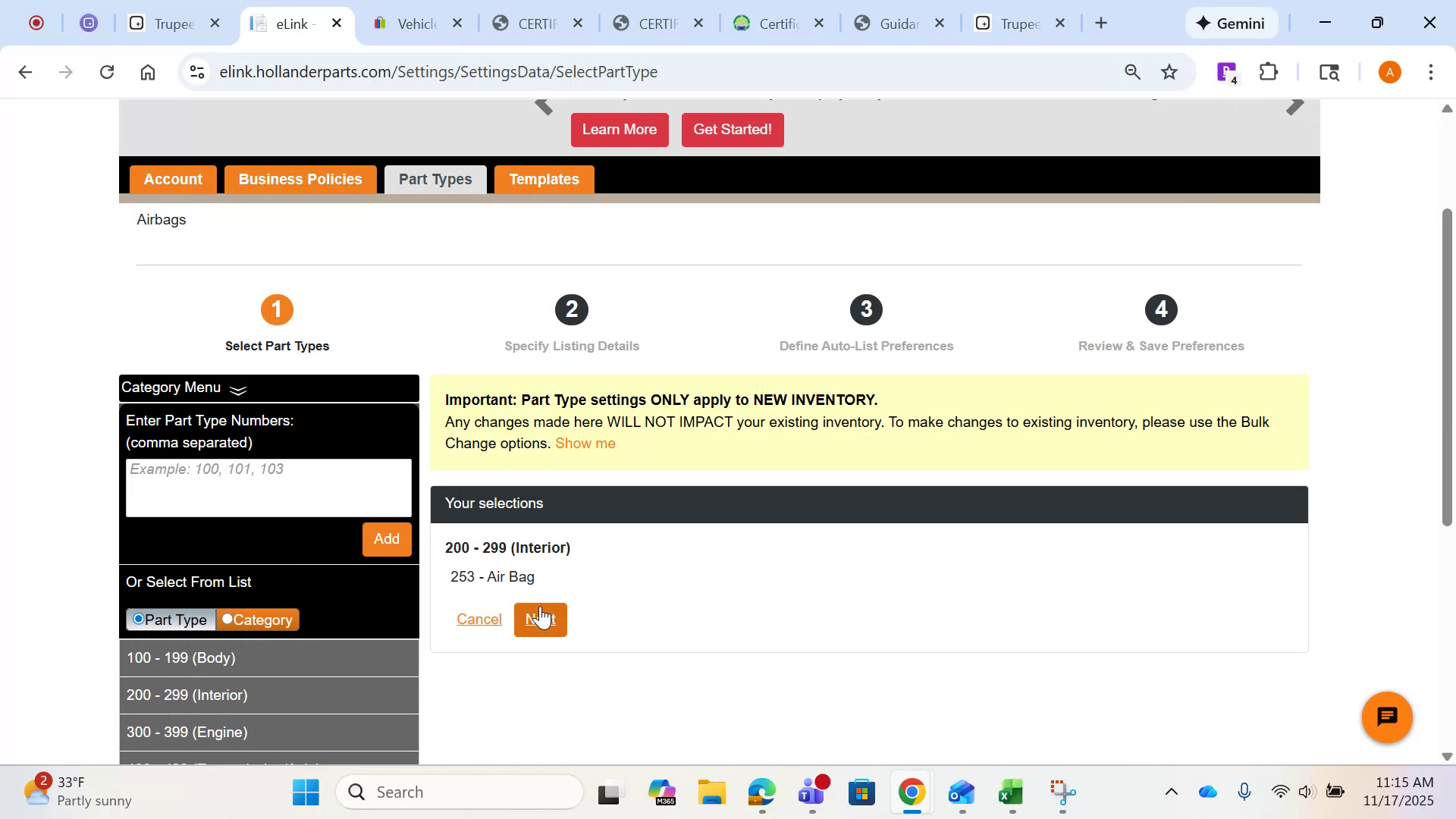Click the zoom search icon in the address bar
The height and width of the screenshot is (819, 1456).
pyautogui.click(x=1131, y=71)
